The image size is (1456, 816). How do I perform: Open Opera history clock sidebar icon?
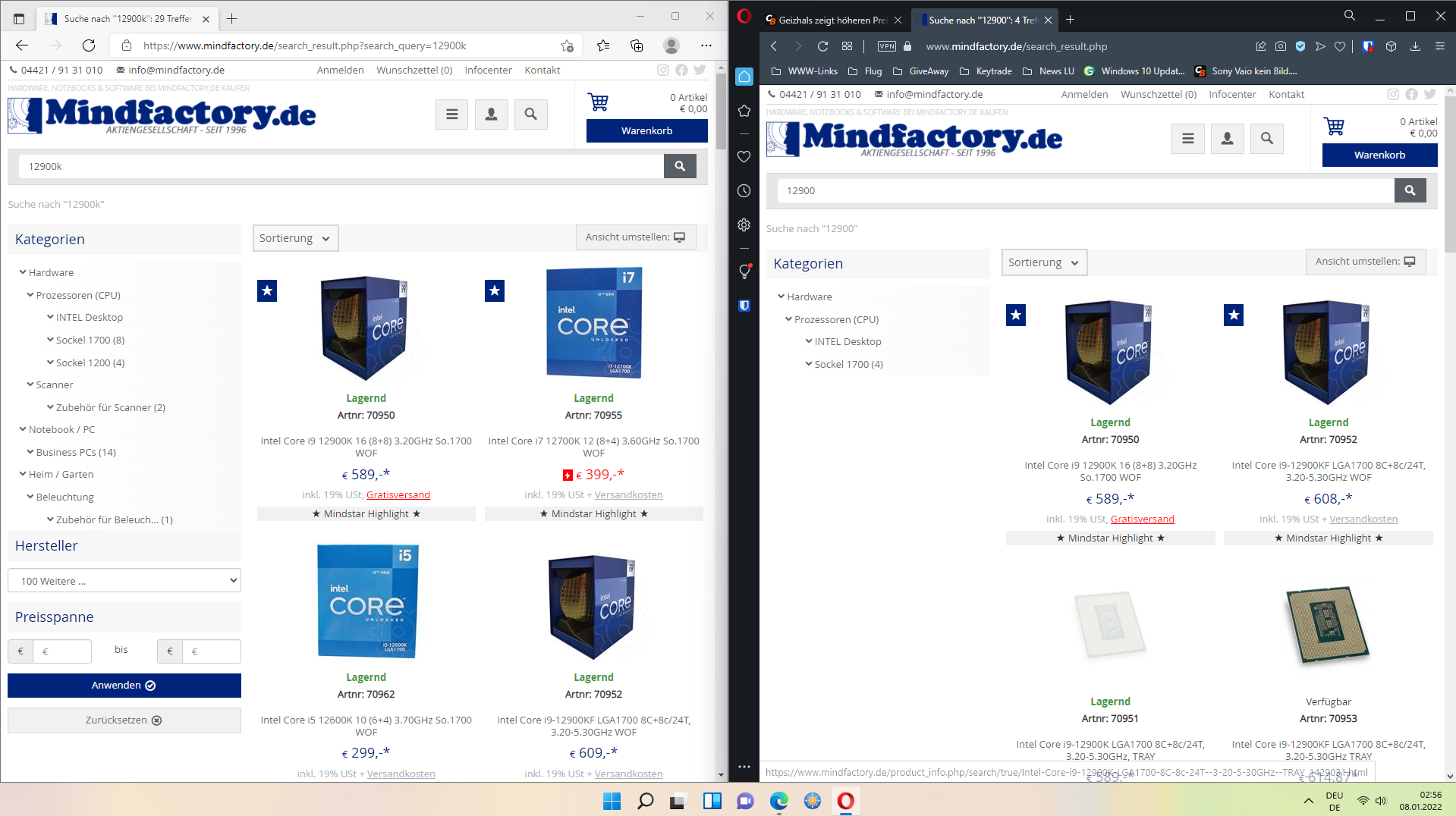click(x=744, y=191)
